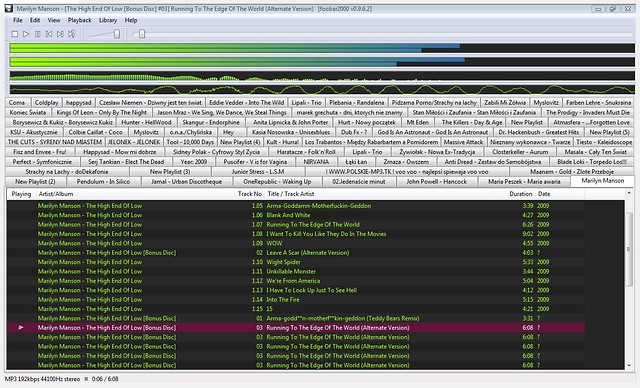Open the Library menu

[x=108, y=20]
